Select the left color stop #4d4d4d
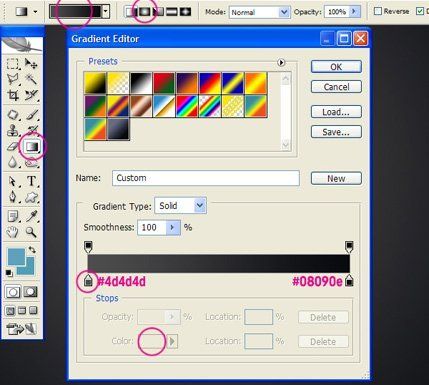Viewport: 429px width, 385px height. pos(88,281)
